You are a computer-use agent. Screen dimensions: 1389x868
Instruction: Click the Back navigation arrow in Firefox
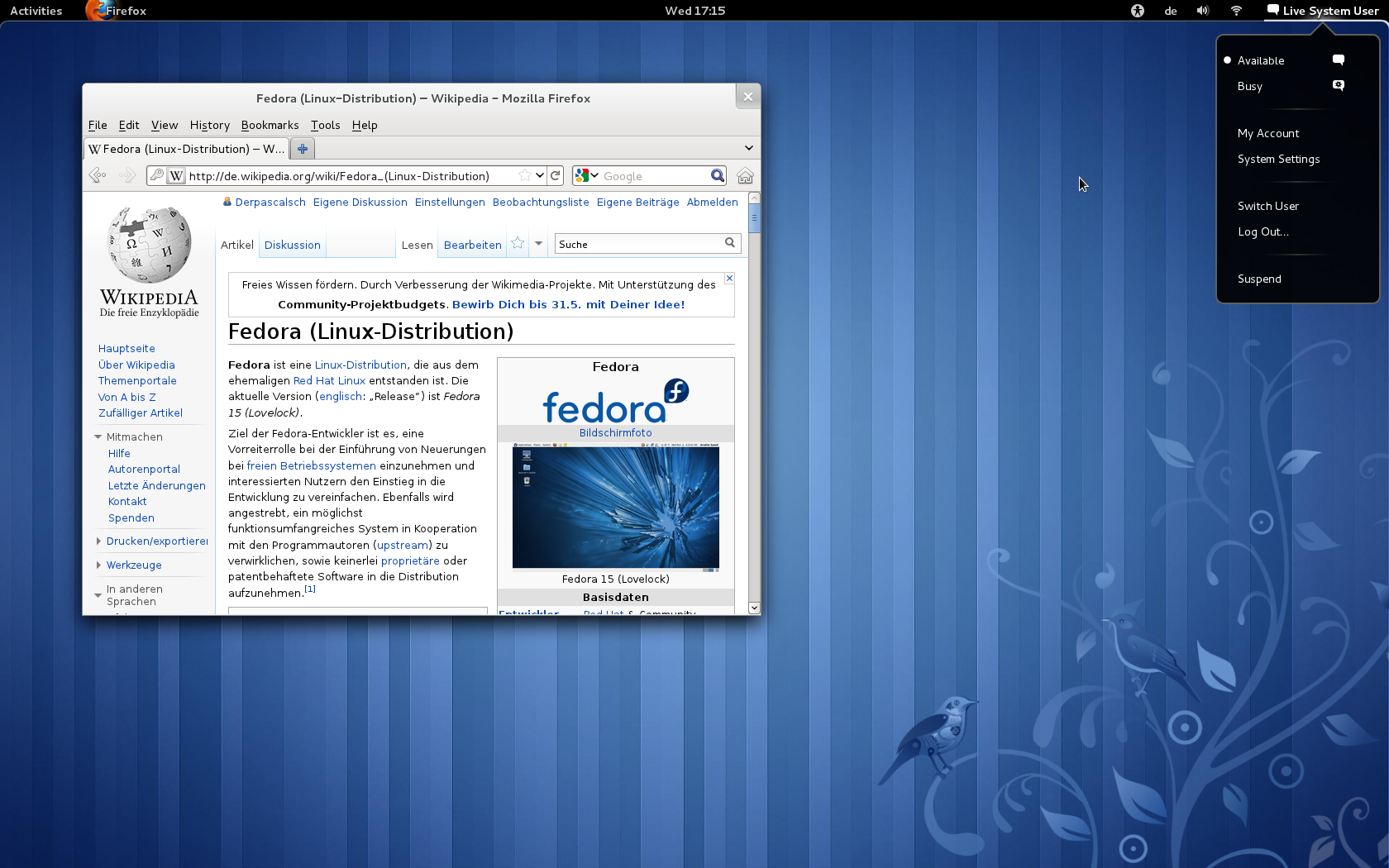click(x=97, y=175)
